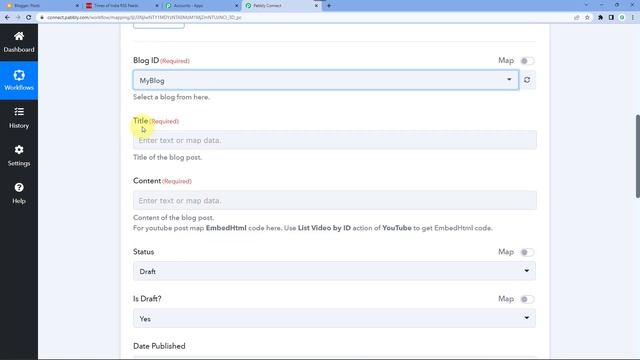Click the Content input field
This screenshot has width=640, height=360.
[335, 200]
